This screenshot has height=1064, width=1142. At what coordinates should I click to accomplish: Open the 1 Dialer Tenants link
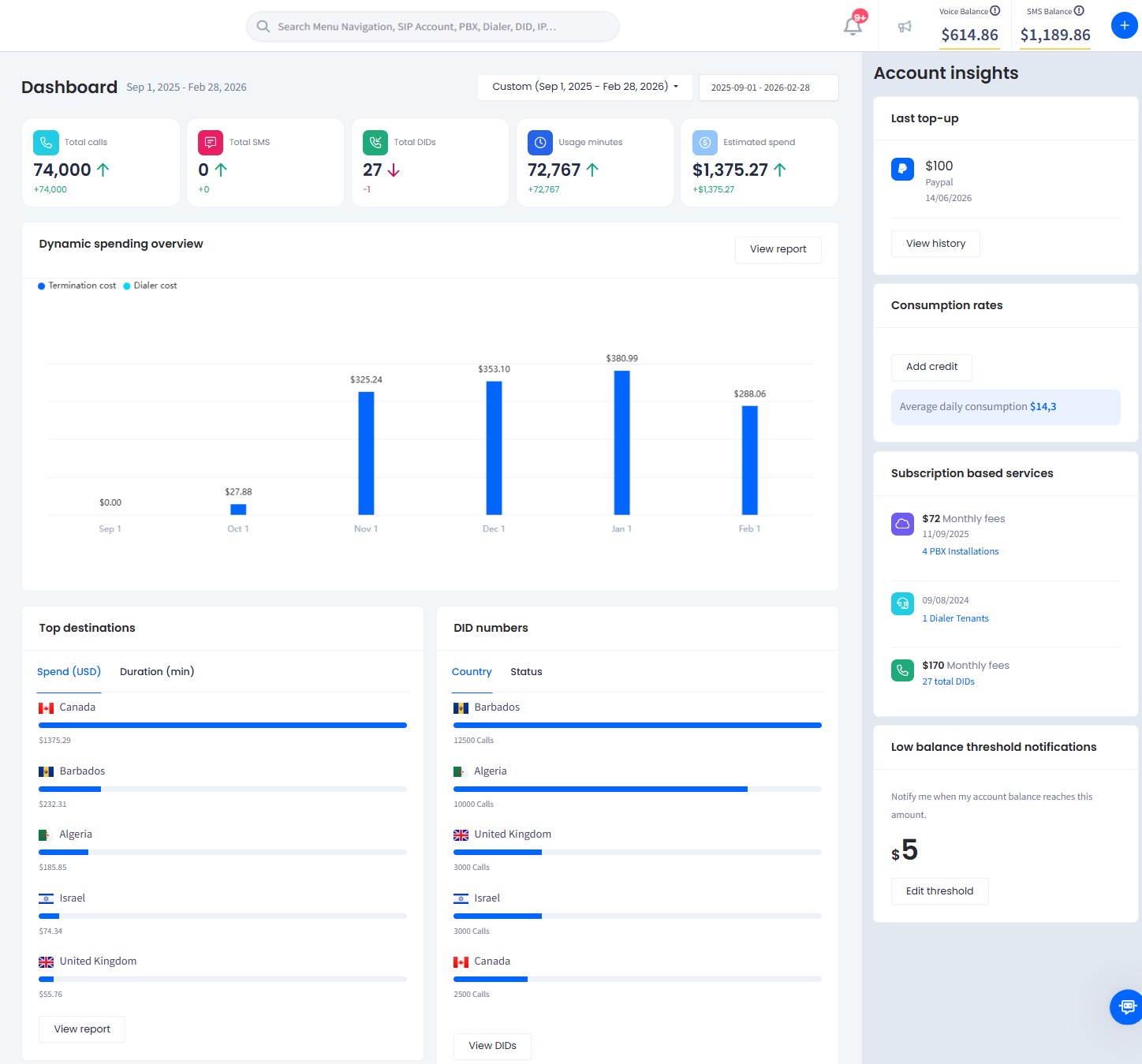click(955, 618)
